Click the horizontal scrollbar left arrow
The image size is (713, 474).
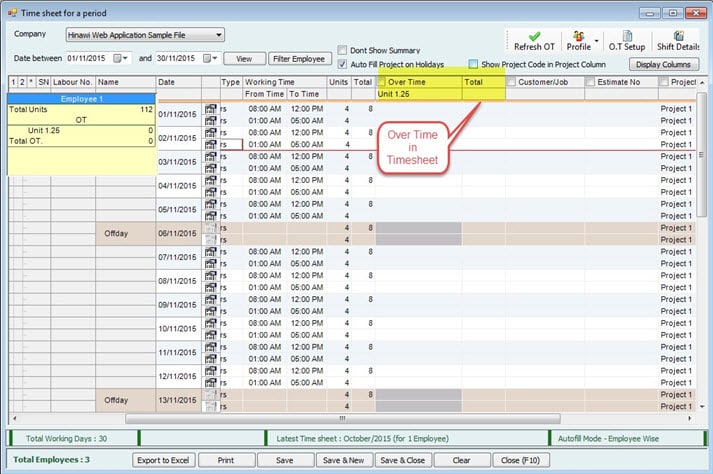14,418
